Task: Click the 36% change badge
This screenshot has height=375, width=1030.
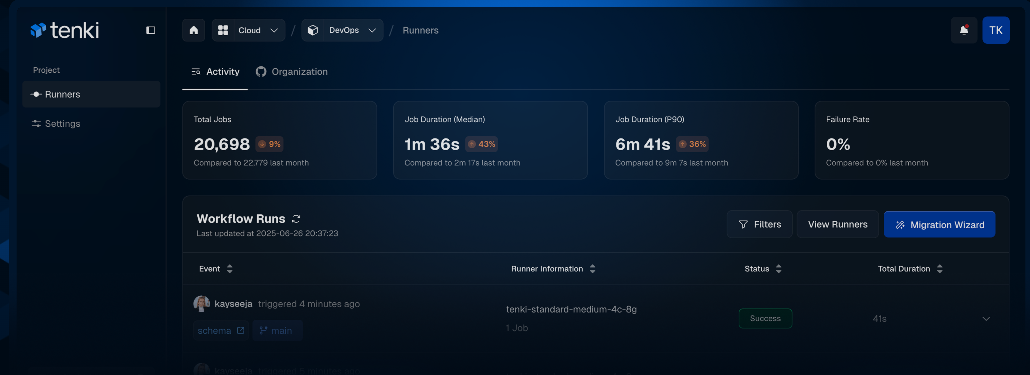Action: (x=692, y=144)
